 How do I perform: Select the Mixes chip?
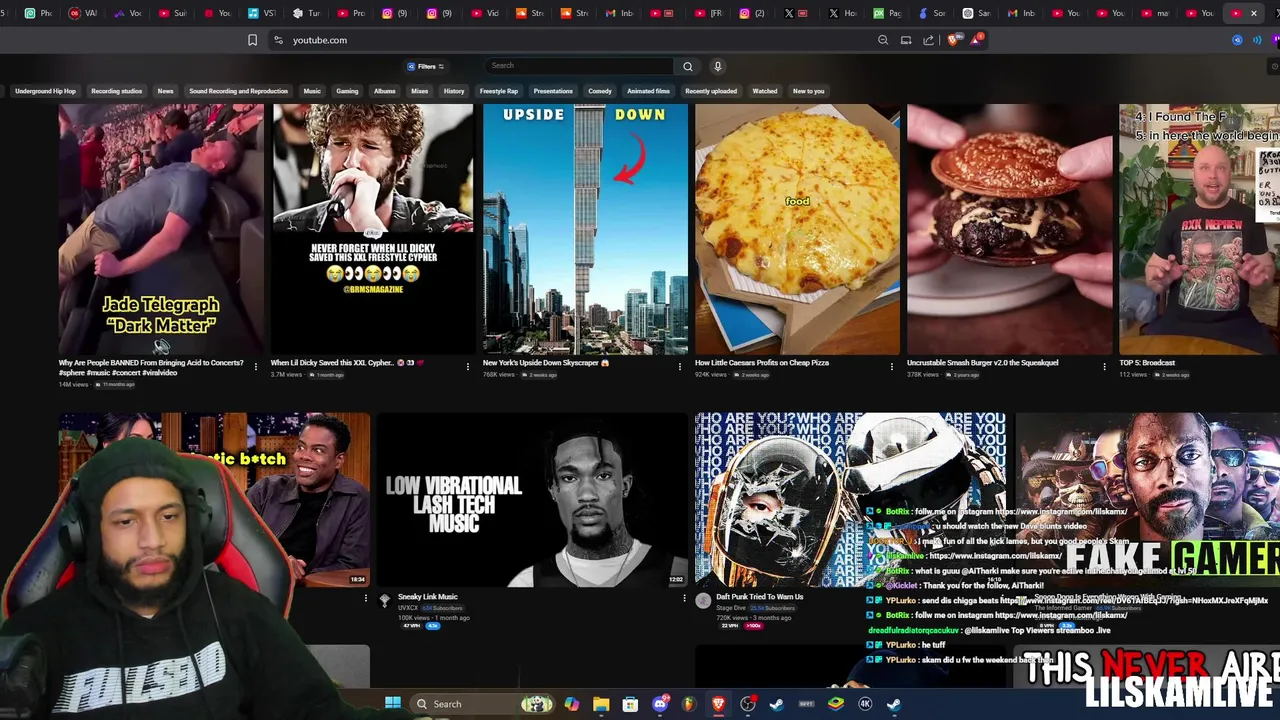[x=419, y=91]
